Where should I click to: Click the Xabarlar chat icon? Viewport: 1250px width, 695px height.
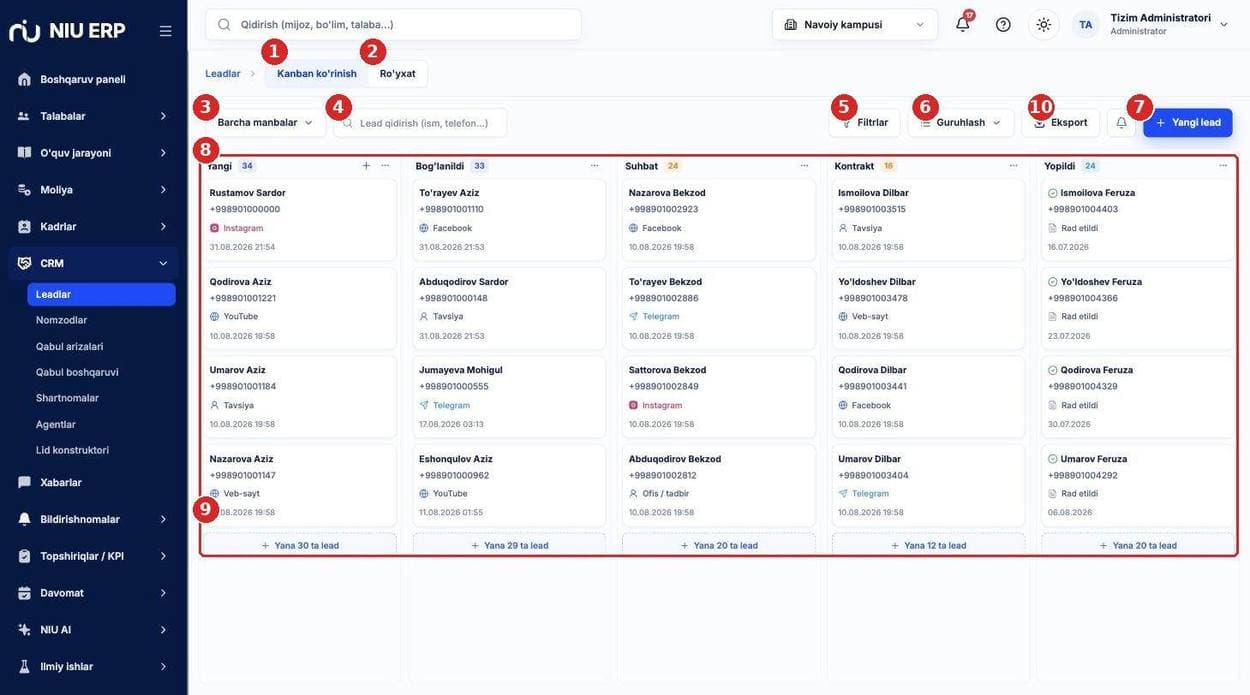point(24,482)
